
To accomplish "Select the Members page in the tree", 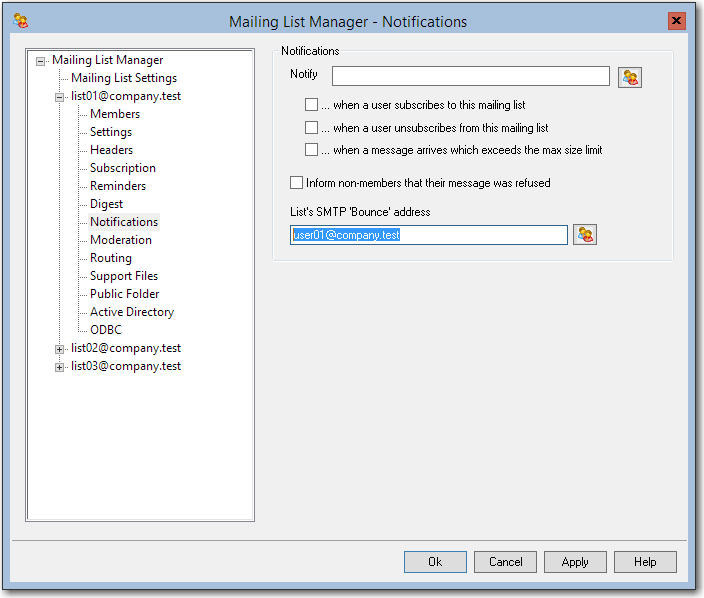I will (x=115, y=114).
